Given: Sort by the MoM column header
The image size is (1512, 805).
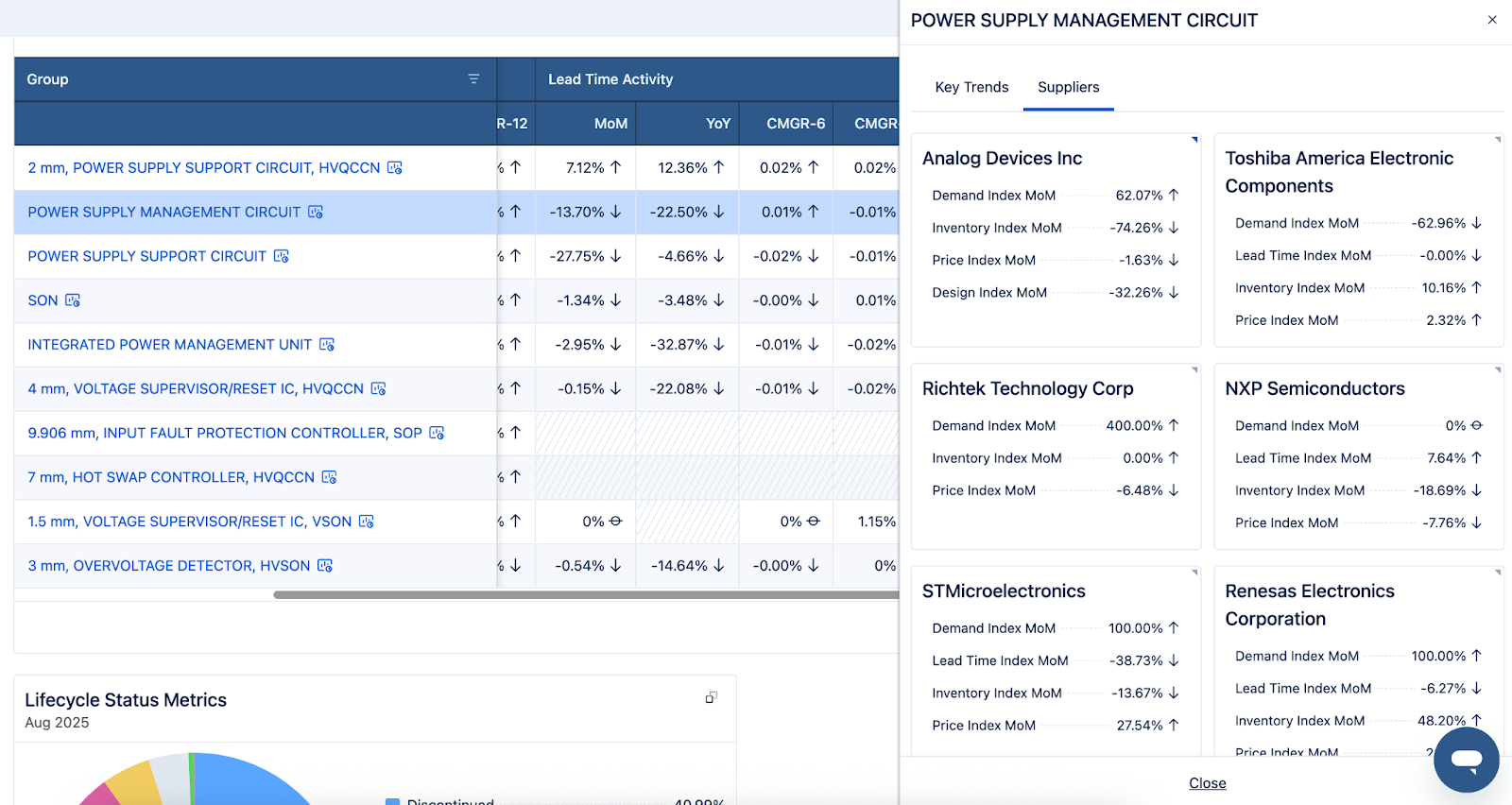Looking at the screenshot, I should (610, 124).
